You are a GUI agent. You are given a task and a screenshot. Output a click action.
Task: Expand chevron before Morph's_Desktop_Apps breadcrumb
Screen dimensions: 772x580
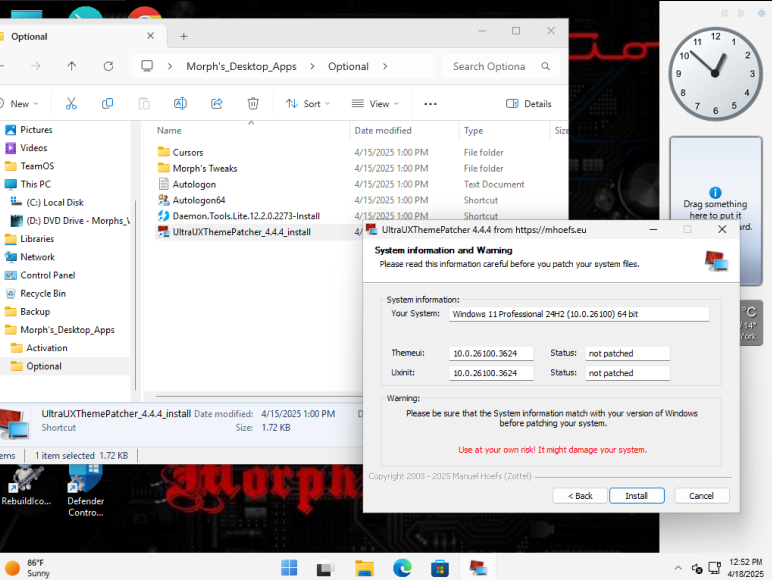pos(170,66)
